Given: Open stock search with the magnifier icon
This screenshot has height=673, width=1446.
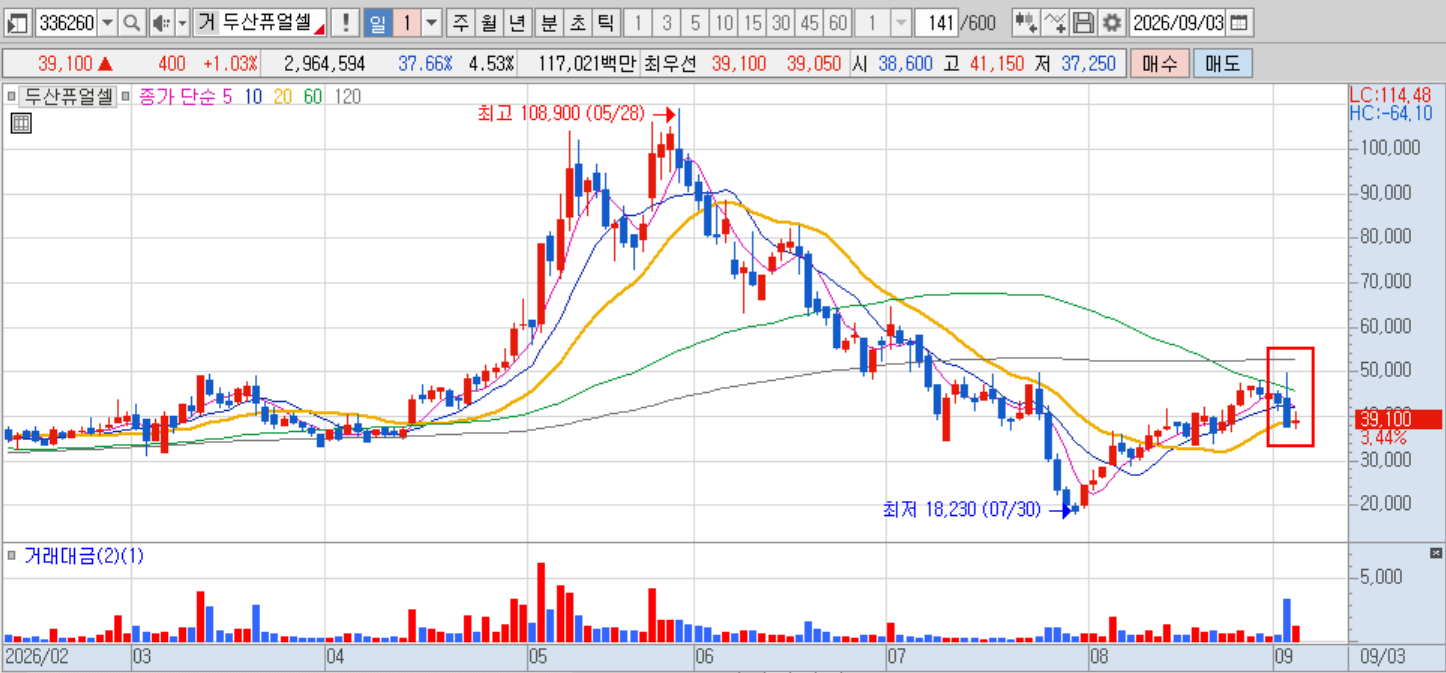Looking at the screenshot, I should point(132,23).
